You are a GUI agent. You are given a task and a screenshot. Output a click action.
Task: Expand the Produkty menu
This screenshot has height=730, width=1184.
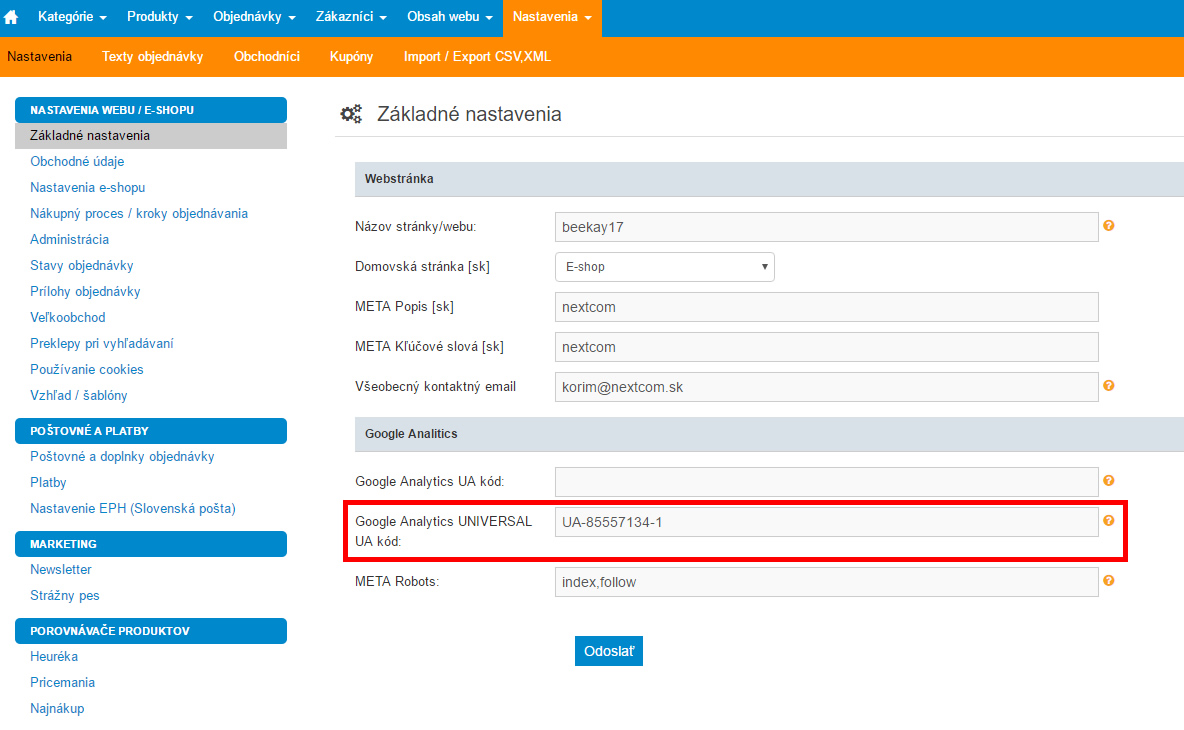(x=160, y=18)
